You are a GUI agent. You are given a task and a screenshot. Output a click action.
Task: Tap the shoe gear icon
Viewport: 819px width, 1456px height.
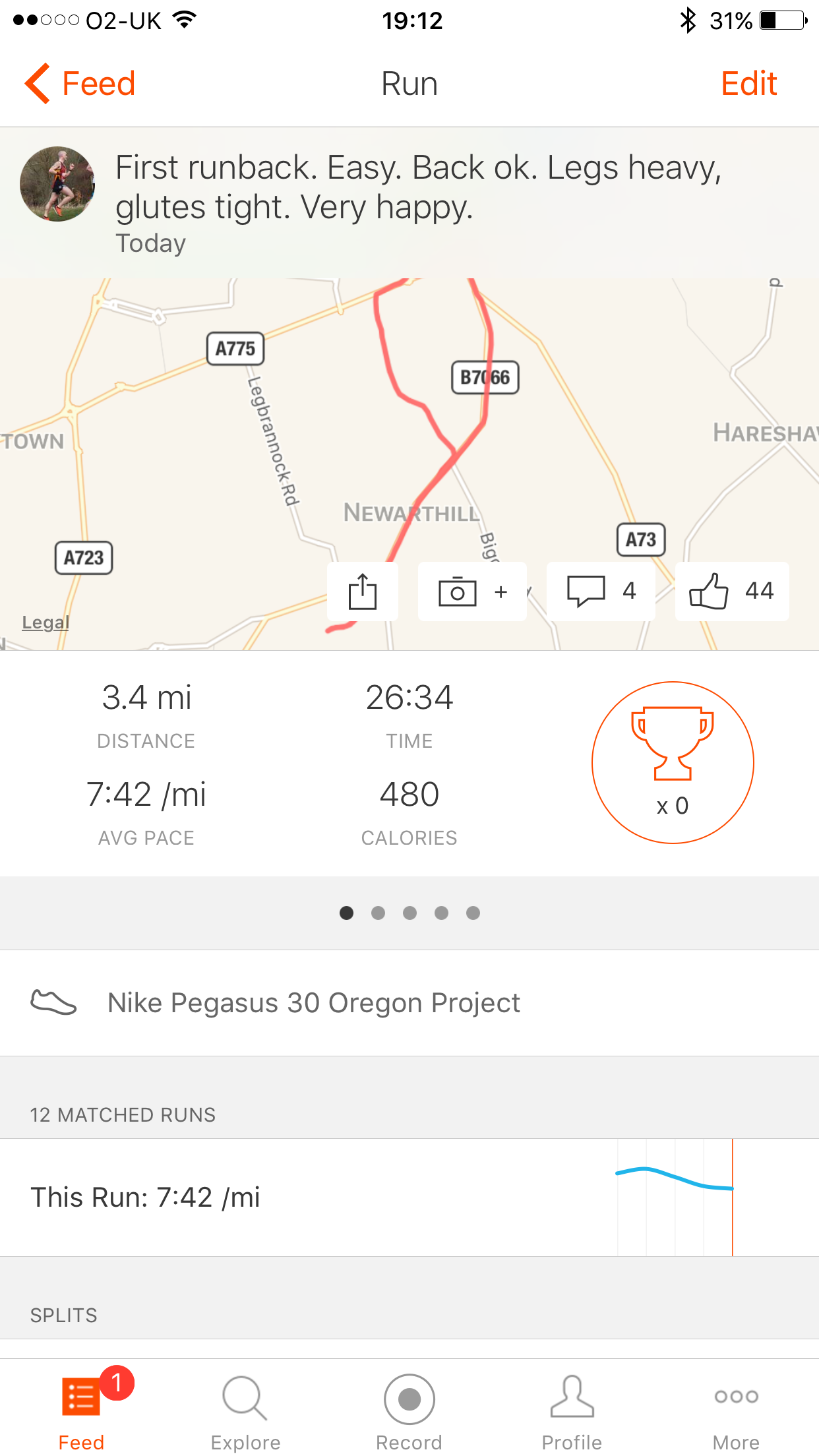point(53,1003)
